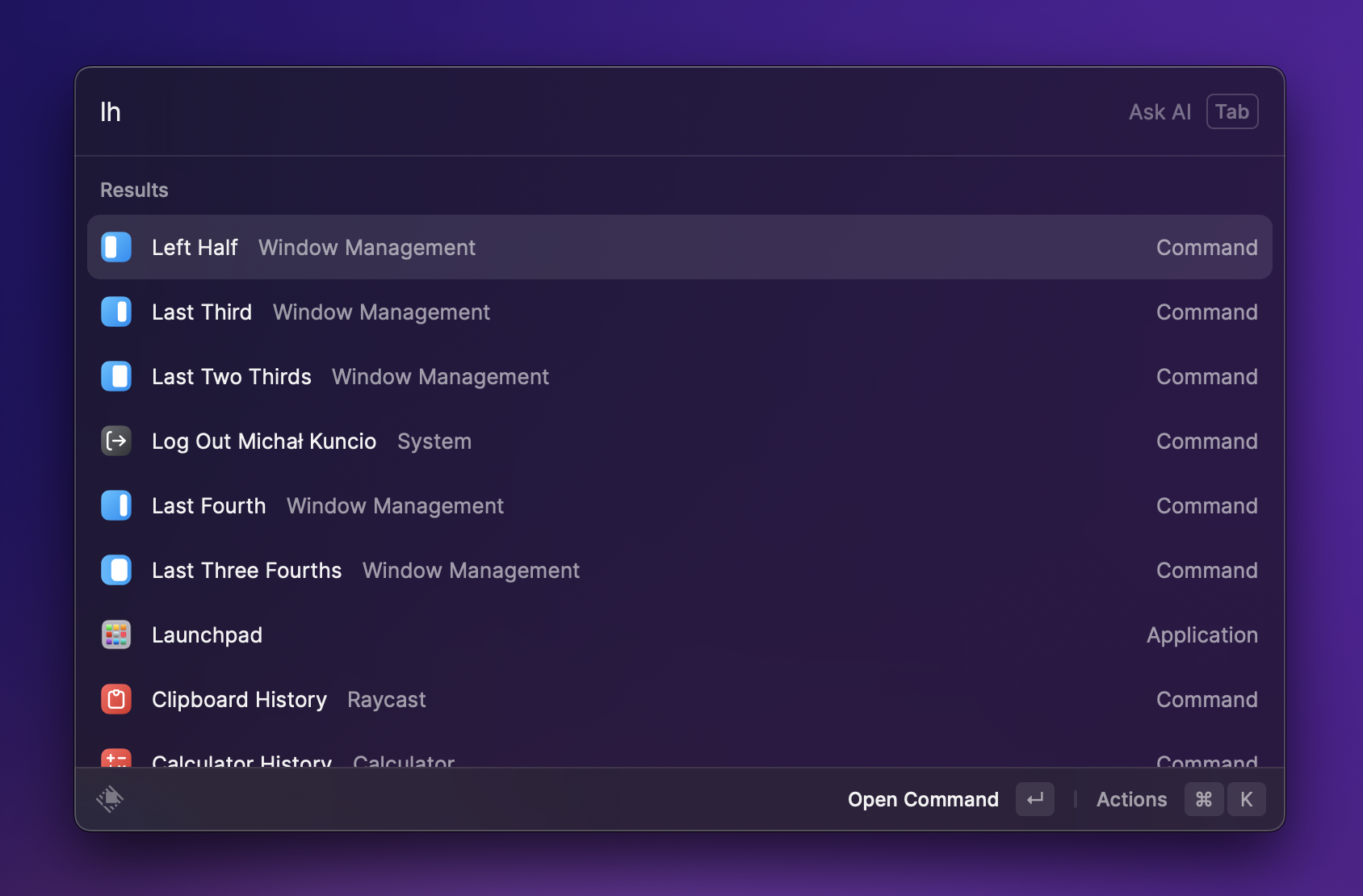This screenshot has height=896, width=1363.
Task: Click the Raycast logo in the bottom bar
Action: 110,799
